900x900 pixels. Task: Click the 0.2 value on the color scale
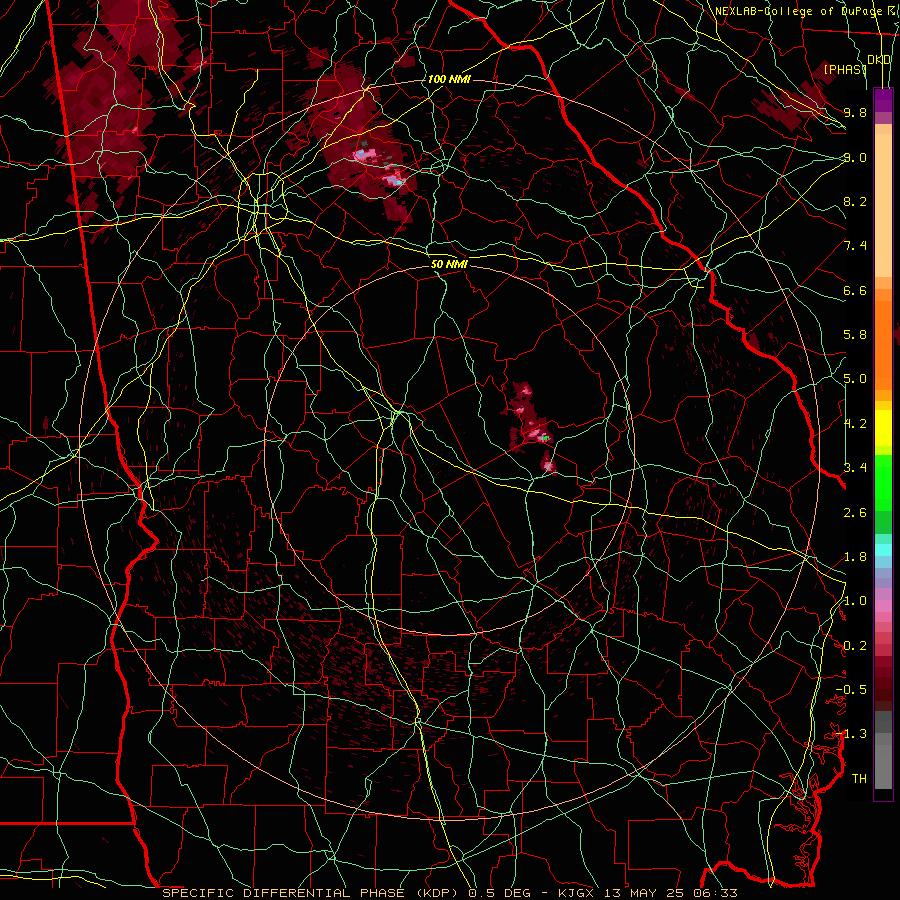pos(855,646)
